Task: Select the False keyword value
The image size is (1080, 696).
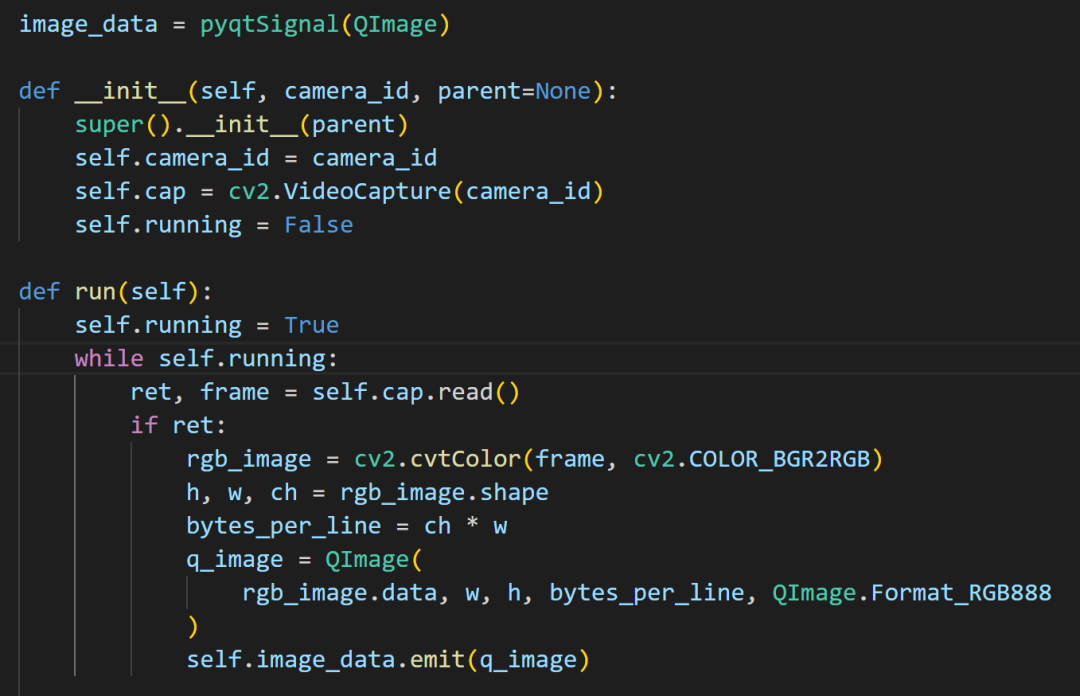Action: click(318, 225)
